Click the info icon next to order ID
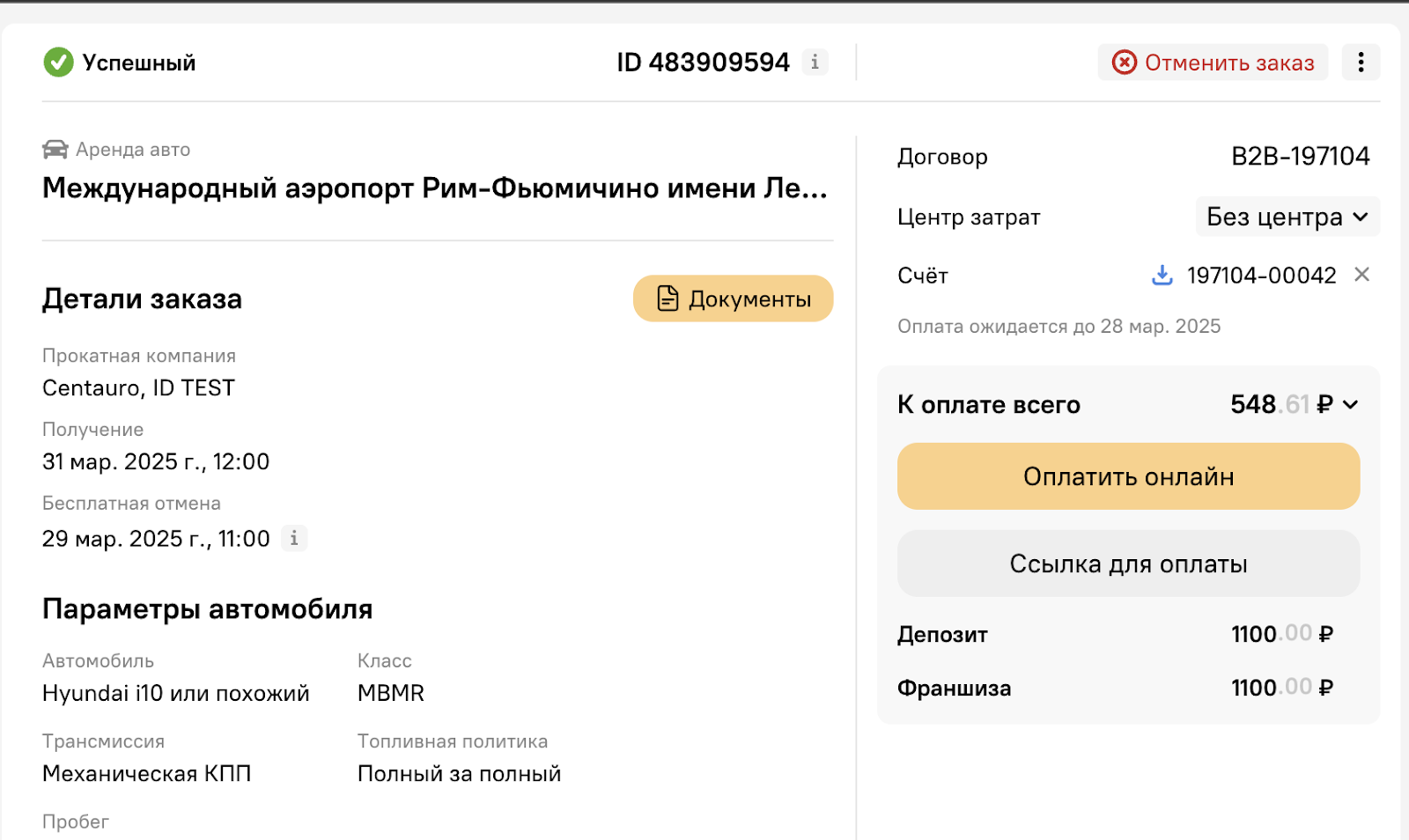The height and width of the screenshot is (840, 1409). click(815, 63)
